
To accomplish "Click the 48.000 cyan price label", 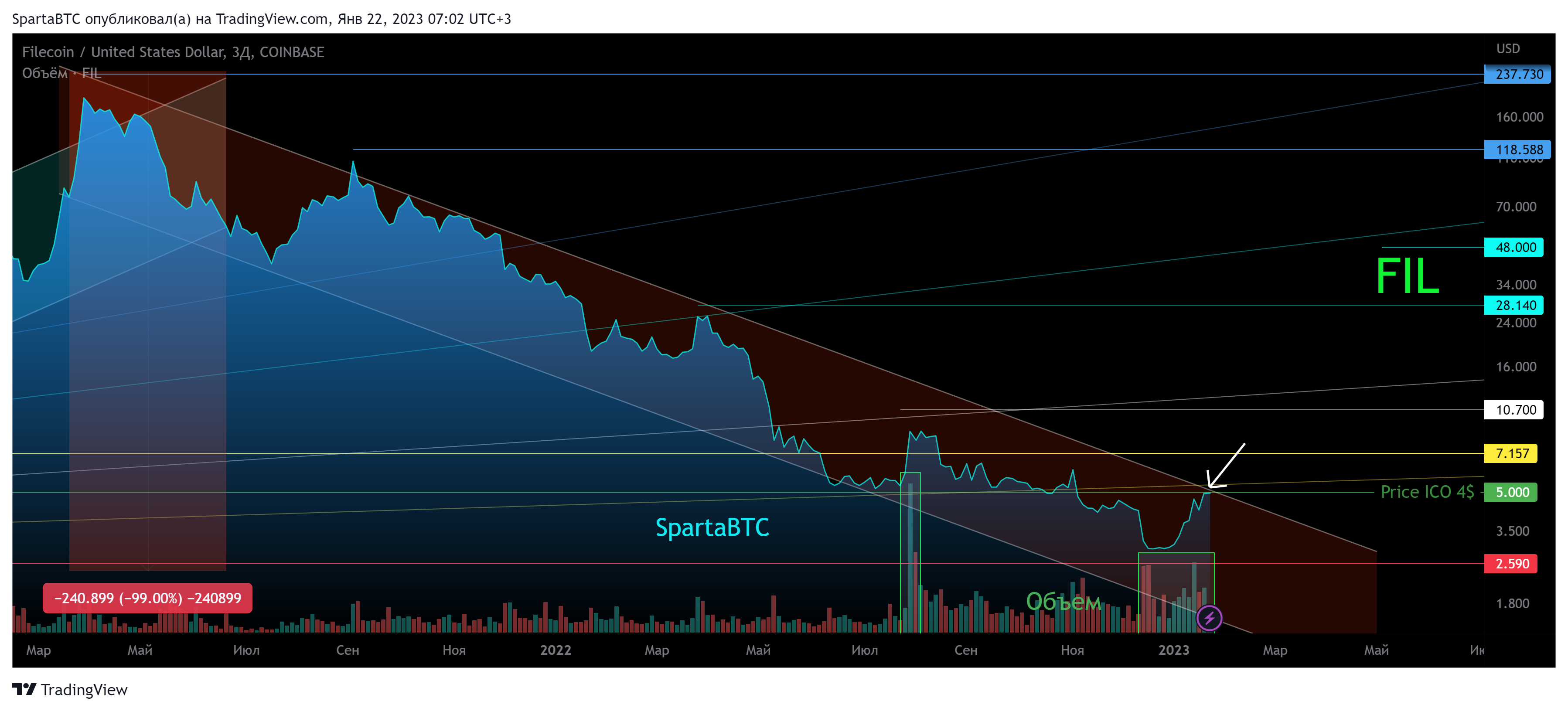I will [1514, 247].
